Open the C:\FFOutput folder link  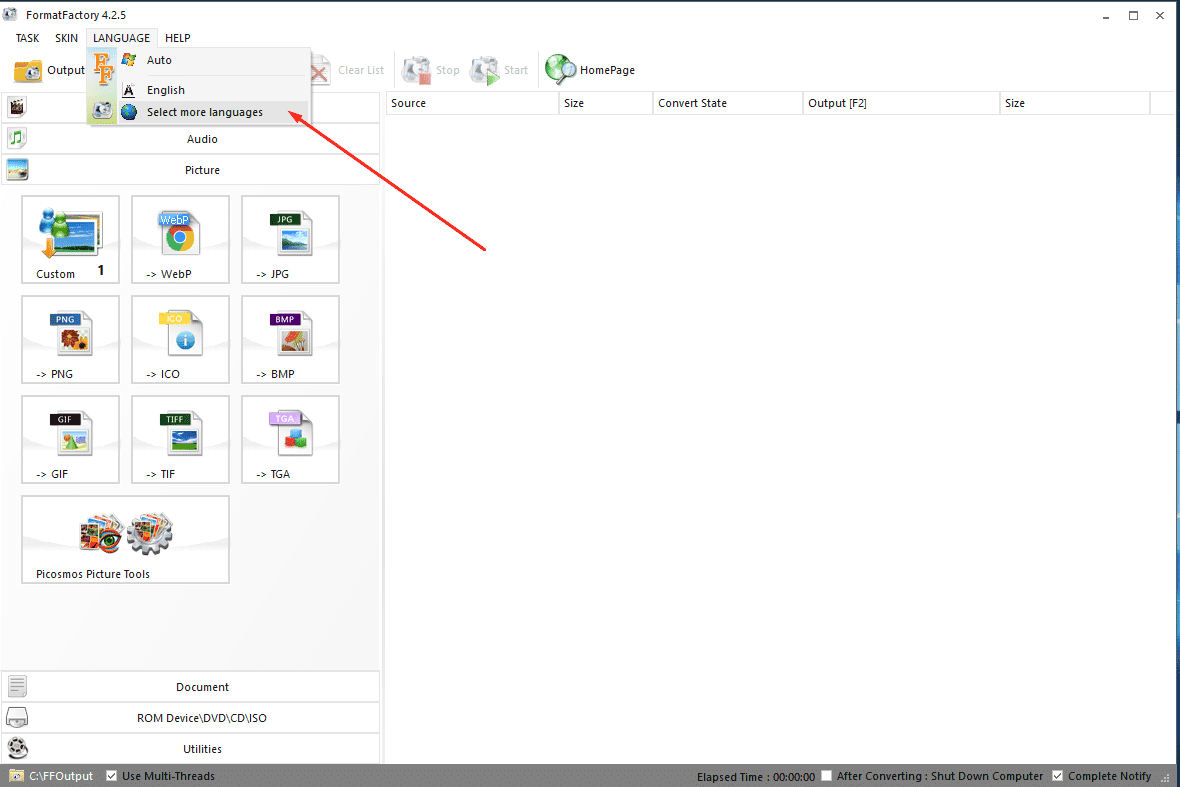pyautogui.click(x=60, y=776)
